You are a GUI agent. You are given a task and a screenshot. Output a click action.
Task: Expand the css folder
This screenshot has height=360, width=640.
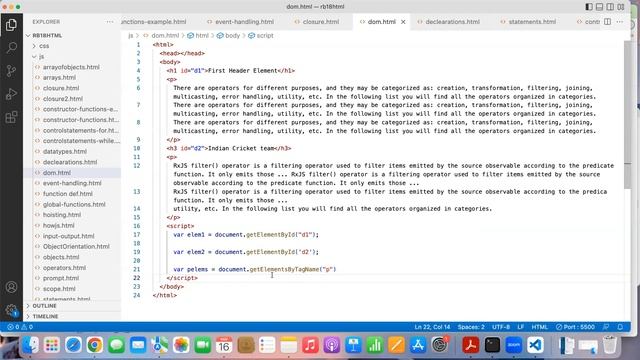point(44,46)
